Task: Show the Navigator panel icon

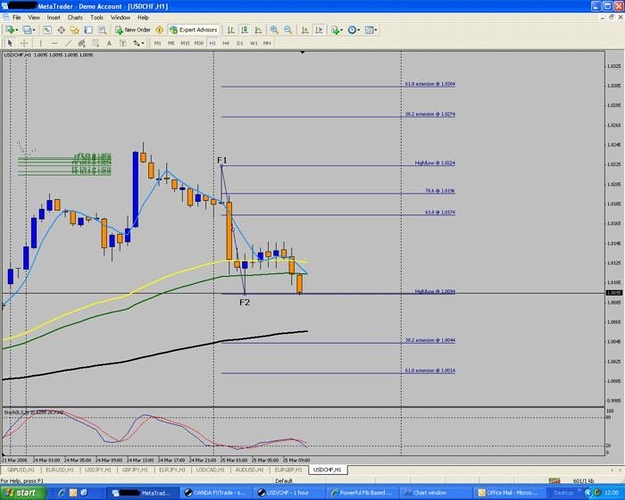Action: point(75,30)
